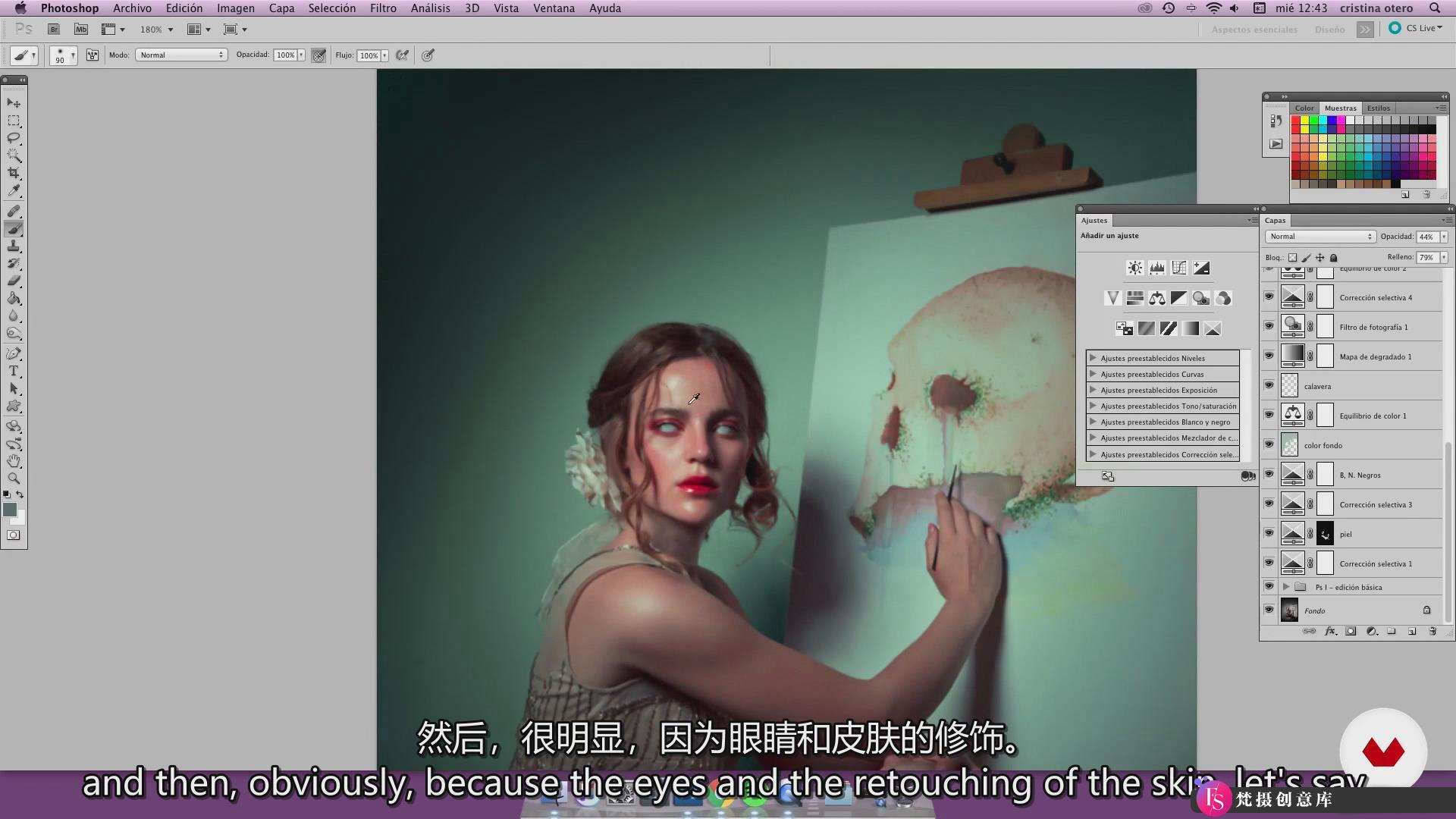Viewport: 1456px width, 819px height.
Task: Add a Gradient Map adjustment
Action: pos(1191,328)
